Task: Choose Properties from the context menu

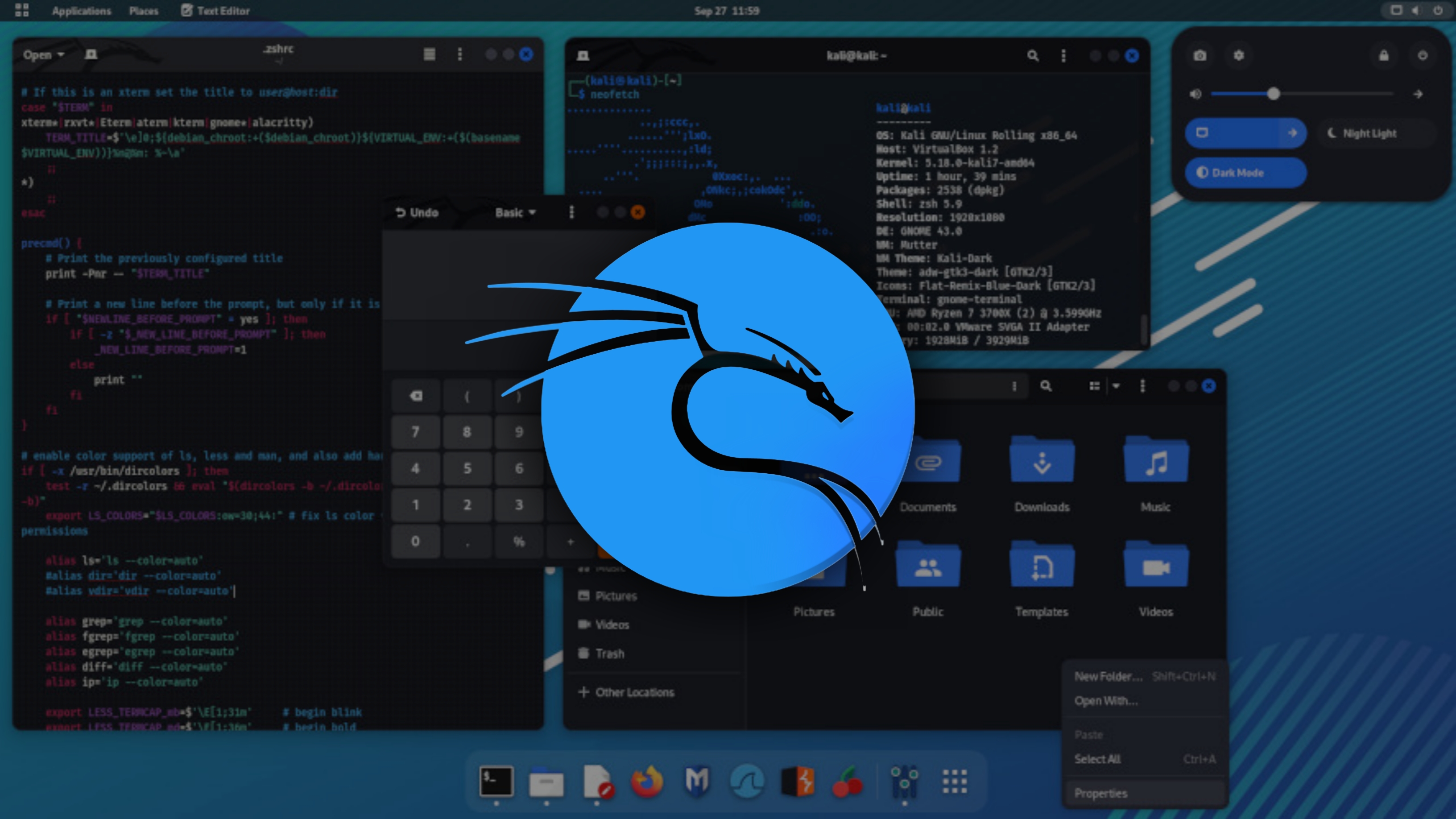Action: 1100,794
